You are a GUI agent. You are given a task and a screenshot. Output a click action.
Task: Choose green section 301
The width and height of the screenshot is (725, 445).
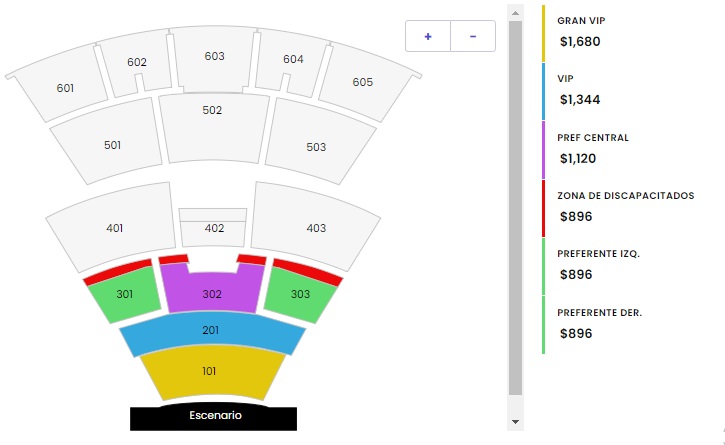click(124, 296)
